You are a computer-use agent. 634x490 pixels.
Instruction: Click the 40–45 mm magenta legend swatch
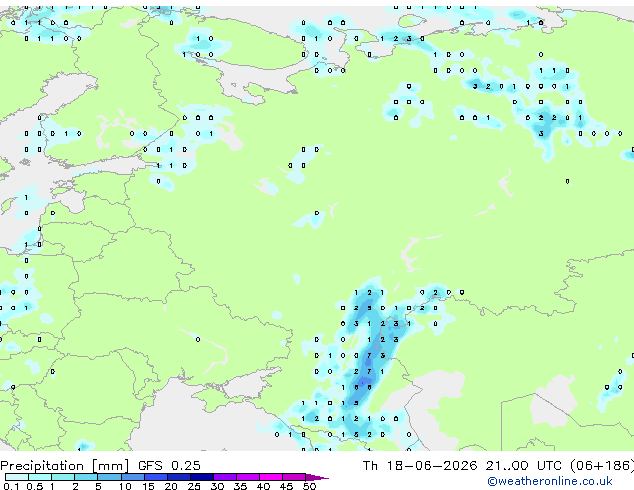tap(271, 477)
